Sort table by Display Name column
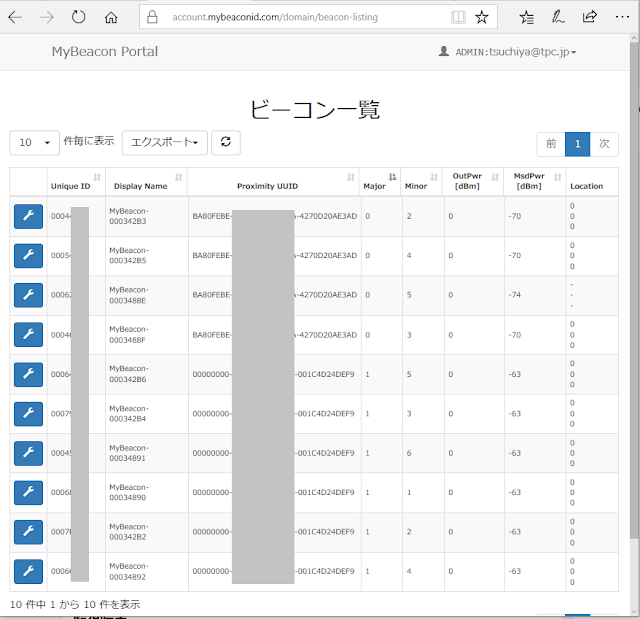Image resolution: width=640 pixels, height=619 pixels. pos(146,182)
